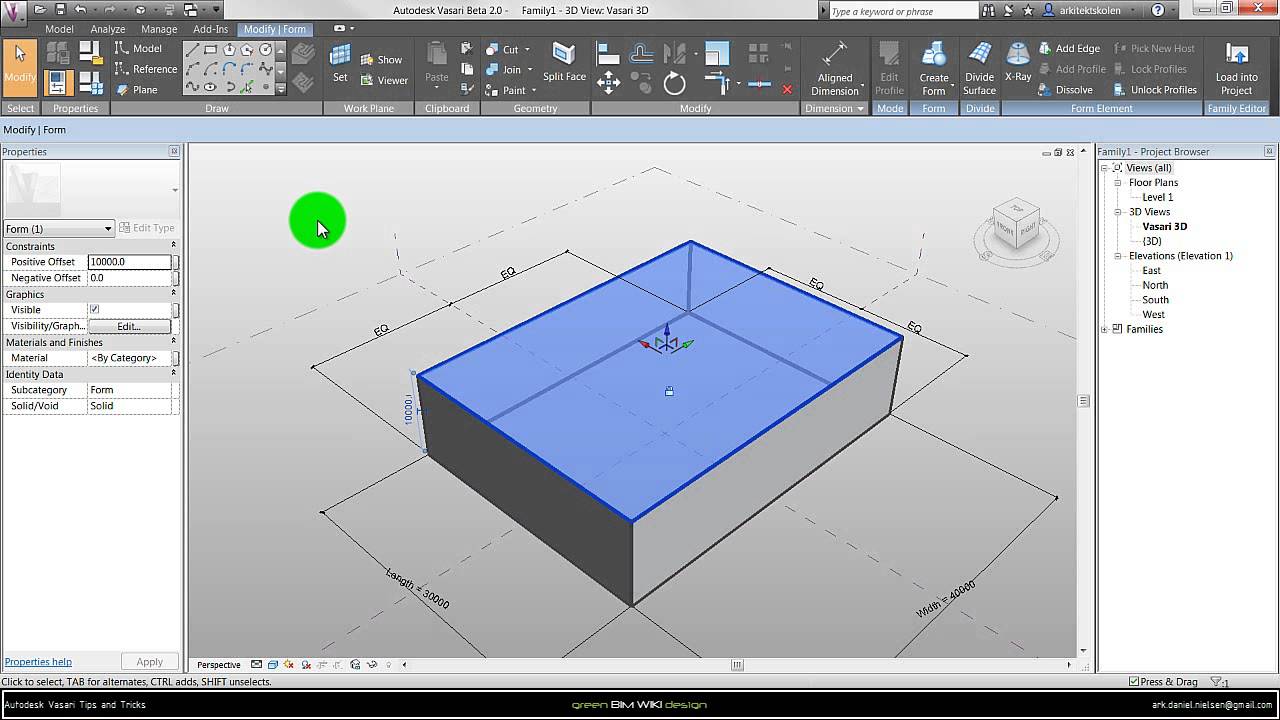
Task: Open the Join dropdown arrow
Action: (x=530, y=70)
